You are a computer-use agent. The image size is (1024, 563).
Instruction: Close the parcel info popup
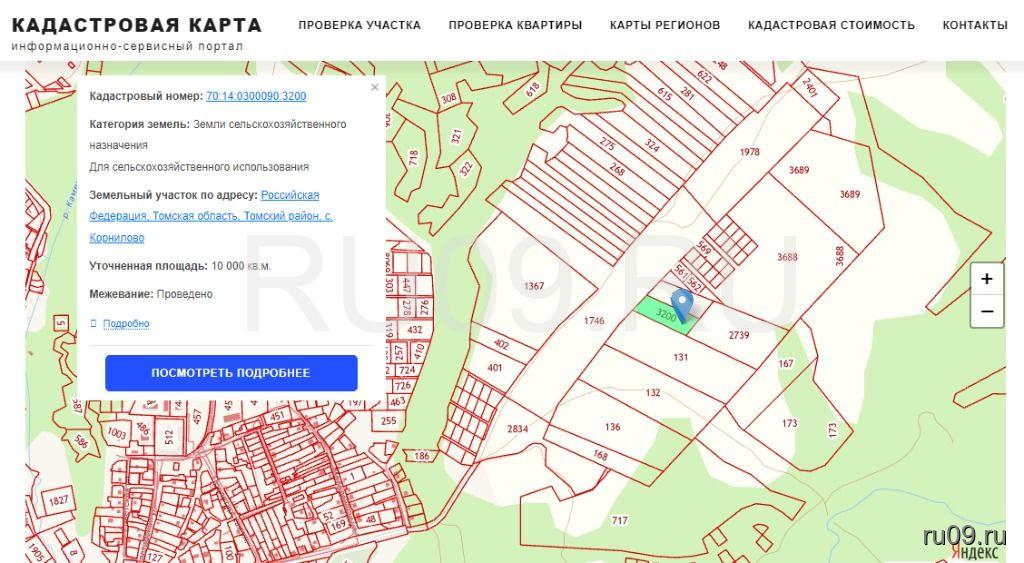tap(375, 87)
